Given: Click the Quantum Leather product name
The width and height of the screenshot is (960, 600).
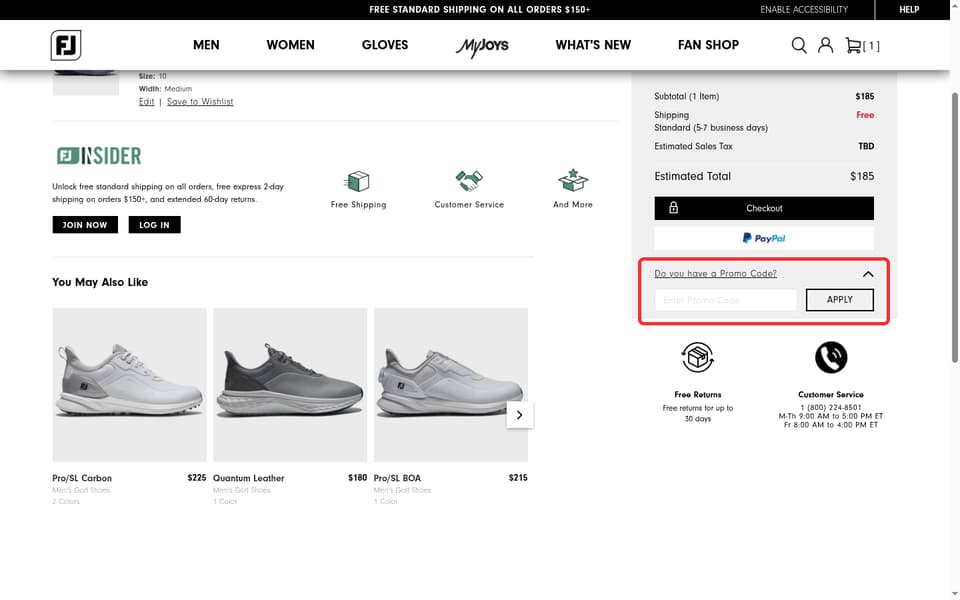Looking at the screenshot, I should pyautogui.click(x=249, y=478).
